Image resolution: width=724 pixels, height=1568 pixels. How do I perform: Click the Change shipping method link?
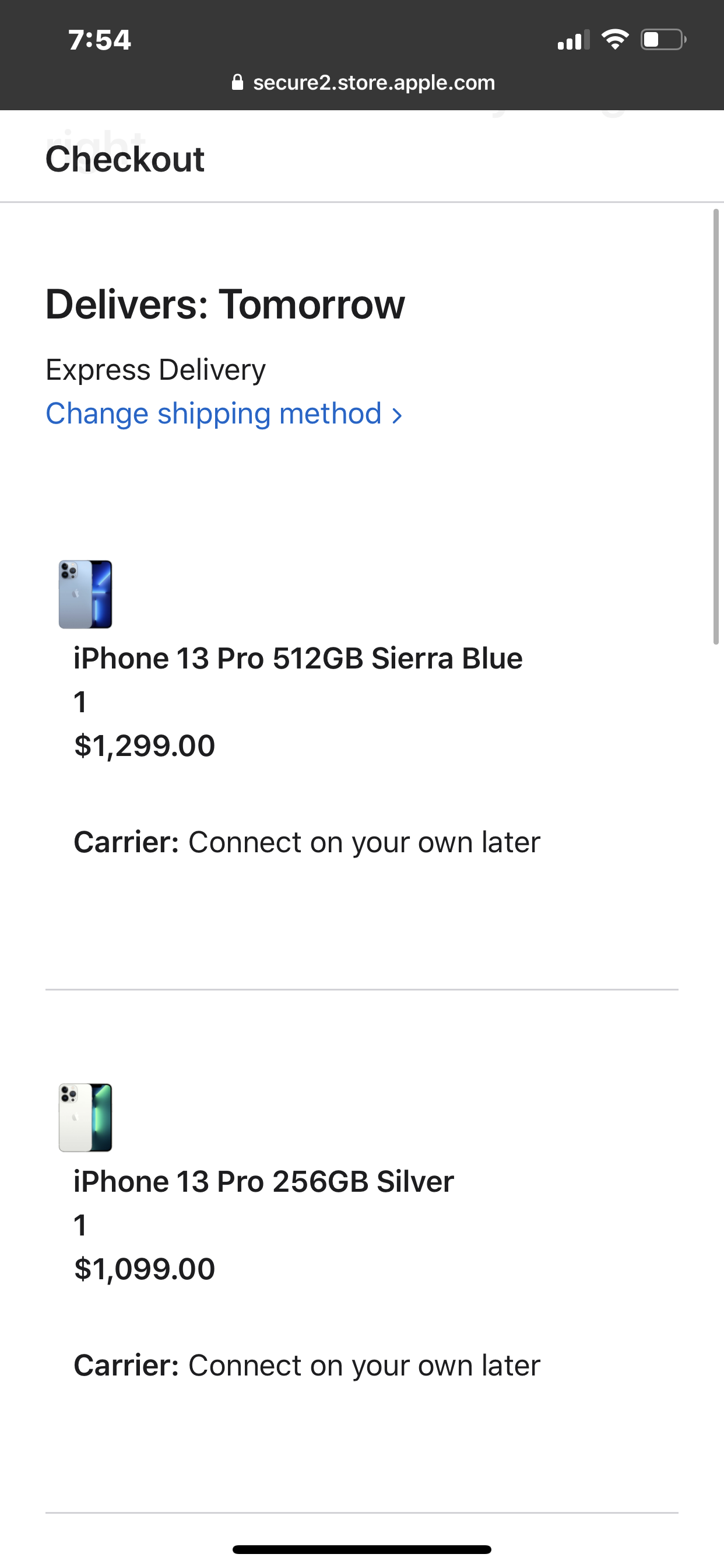click(213, 414)
